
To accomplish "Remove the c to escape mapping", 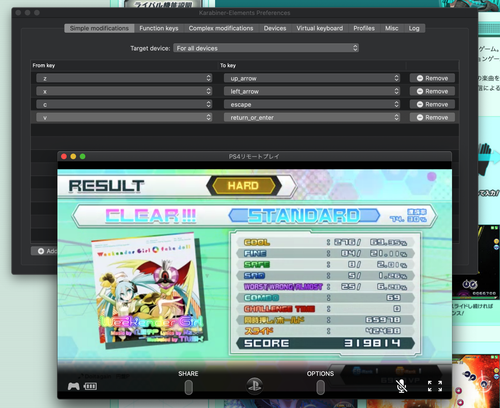I will pos(432,104).
